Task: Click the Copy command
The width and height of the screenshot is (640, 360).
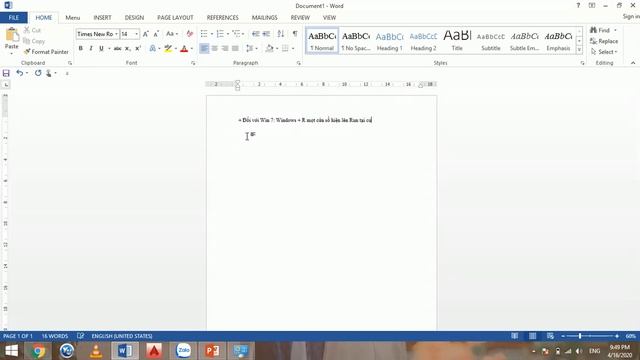Action: coord(34,41)
